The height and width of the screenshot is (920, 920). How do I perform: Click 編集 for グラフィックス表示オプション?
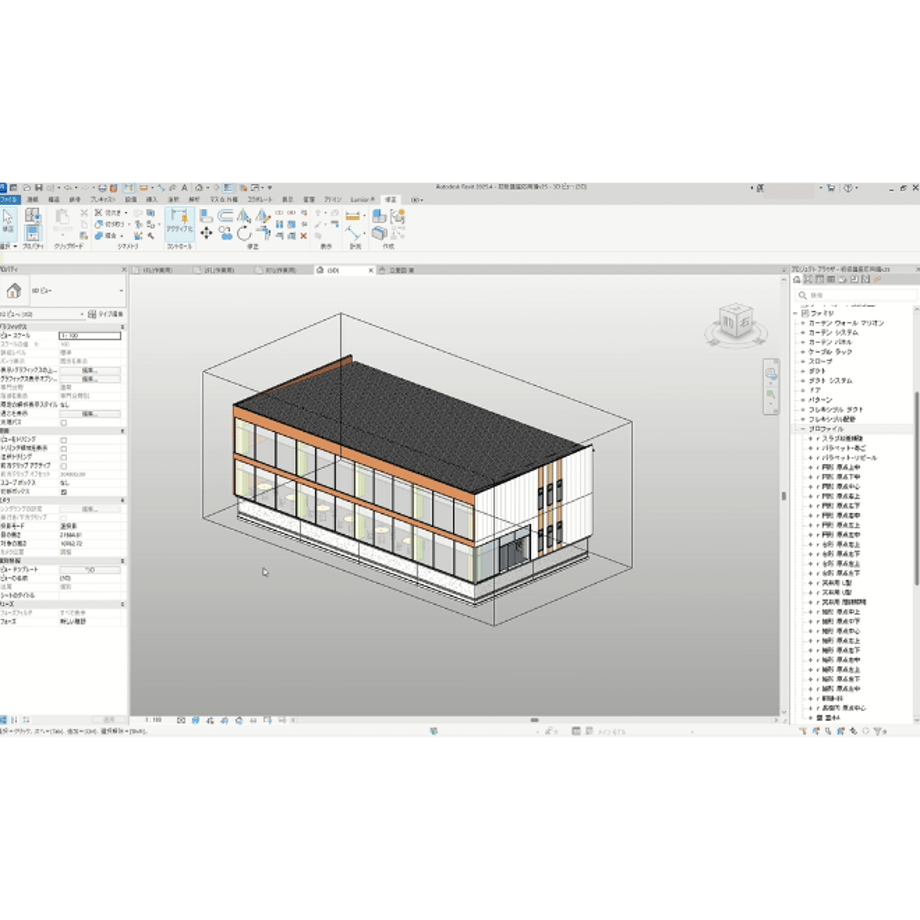90,379
